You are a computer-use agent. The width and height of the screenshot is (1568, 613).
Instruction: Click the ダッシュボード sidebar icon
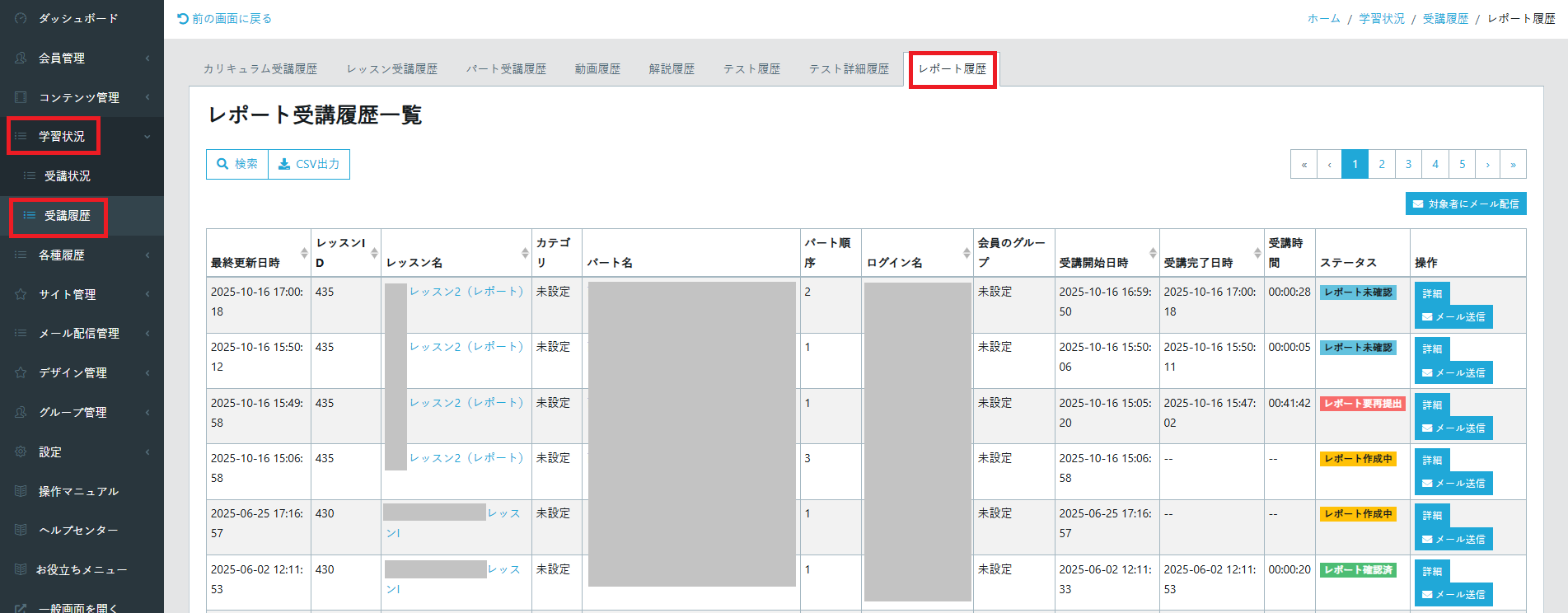click(21, 18)
